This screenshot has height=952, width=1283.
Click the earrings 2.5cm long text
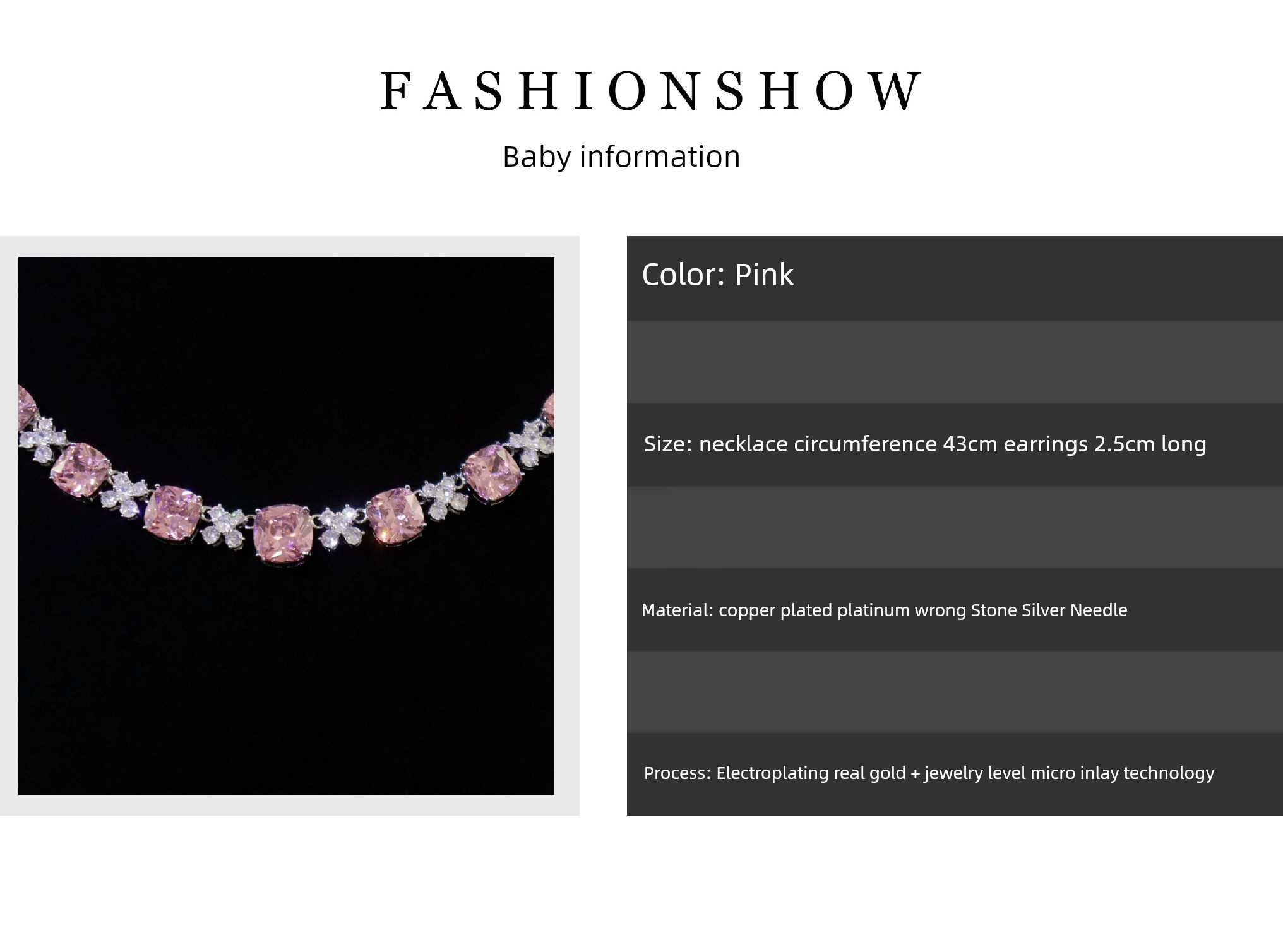tap(1105, 444)
